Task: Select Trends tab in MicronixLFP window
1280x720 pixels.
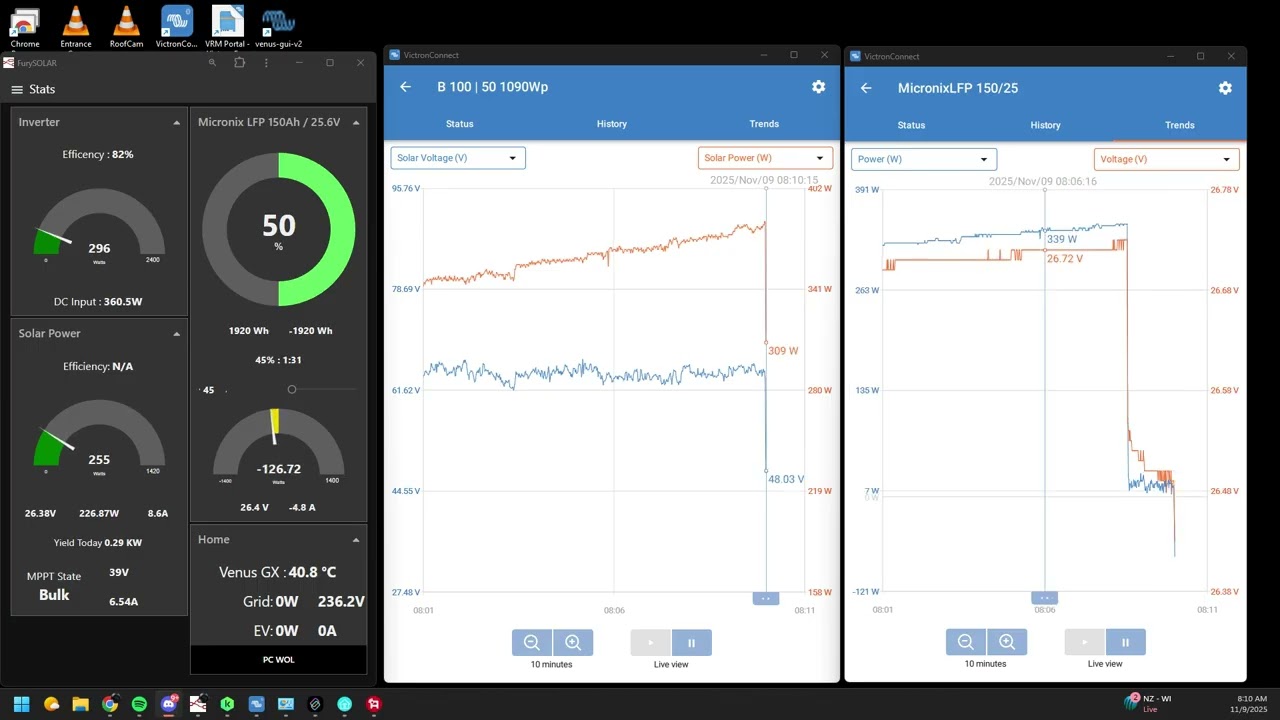Action: tap(1180, 125)
